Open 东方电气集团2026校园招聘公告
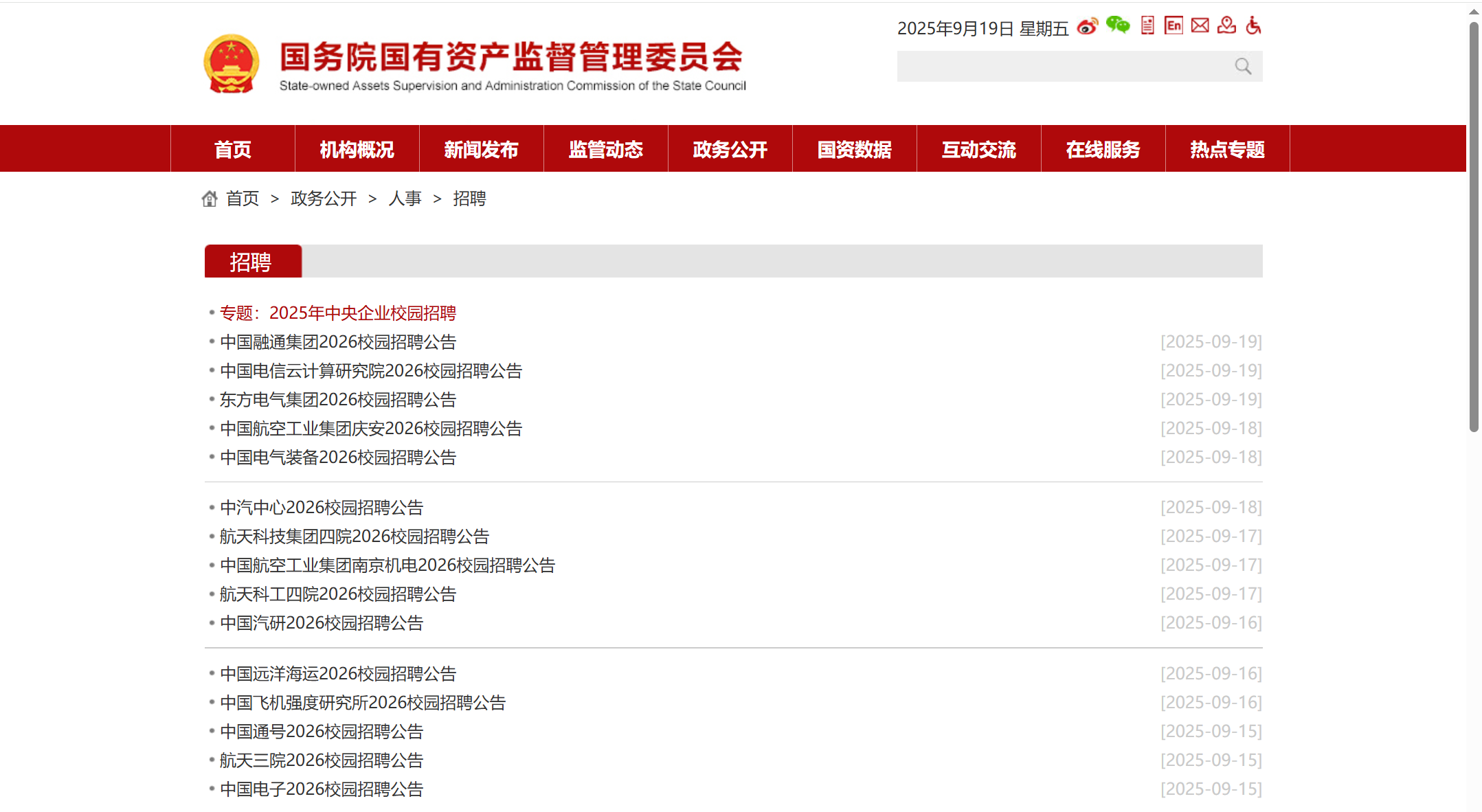 (x=338, y=400)
